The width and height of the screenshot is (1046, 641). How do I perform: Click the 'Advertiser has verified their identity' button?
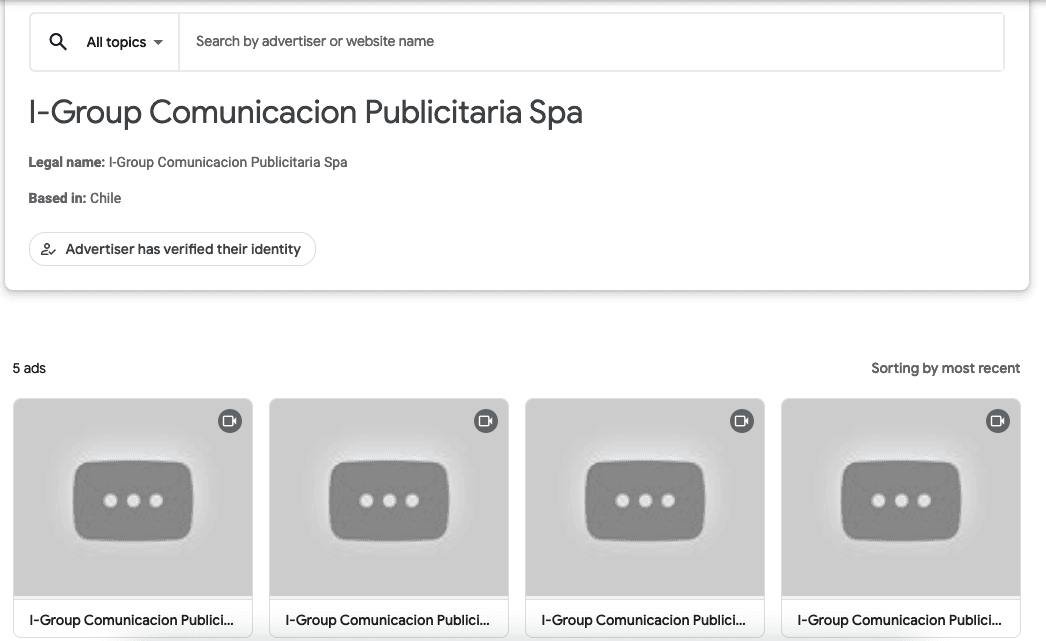point(172,249)
